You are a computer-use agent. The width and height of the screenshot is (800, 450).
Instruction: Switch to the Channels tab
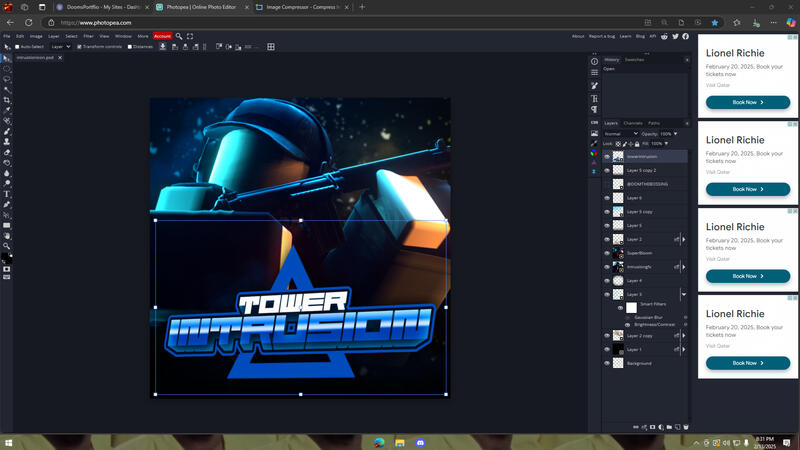click(633, 123)
